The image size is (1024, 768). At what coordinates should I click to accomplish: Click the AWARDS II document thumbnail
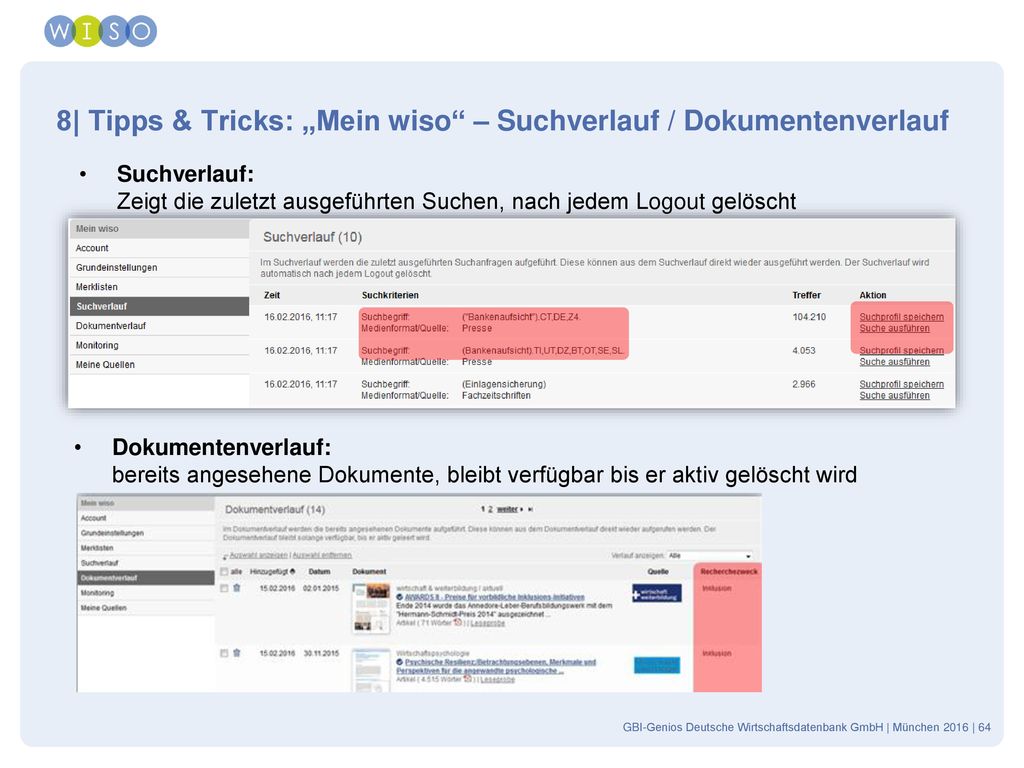click(x=371, y=609)
